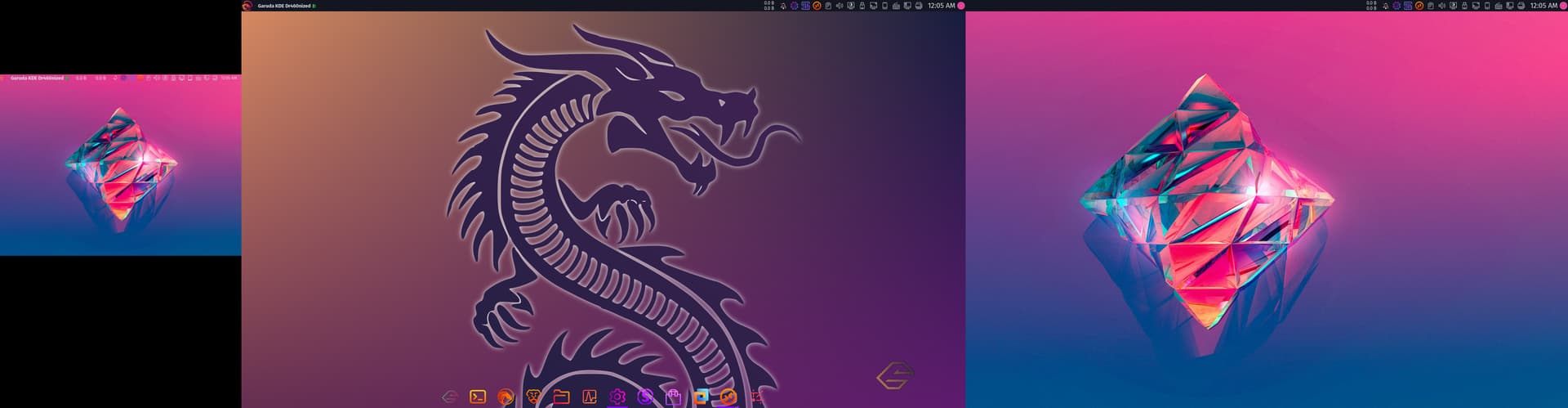1568x408 pixels.
Task: Launch the System Monitor dock icon
Action: [x=590, y=397]
